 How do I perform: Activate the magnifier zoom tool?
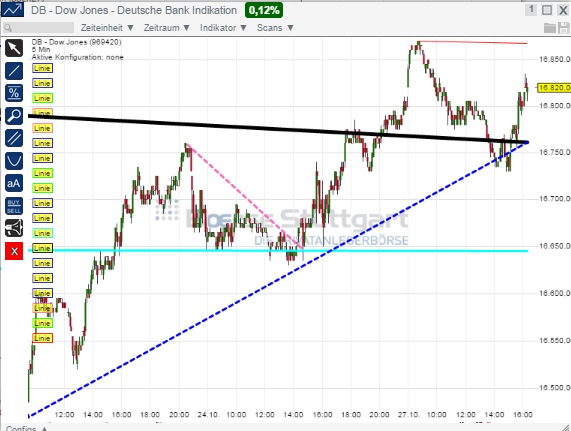14,116
